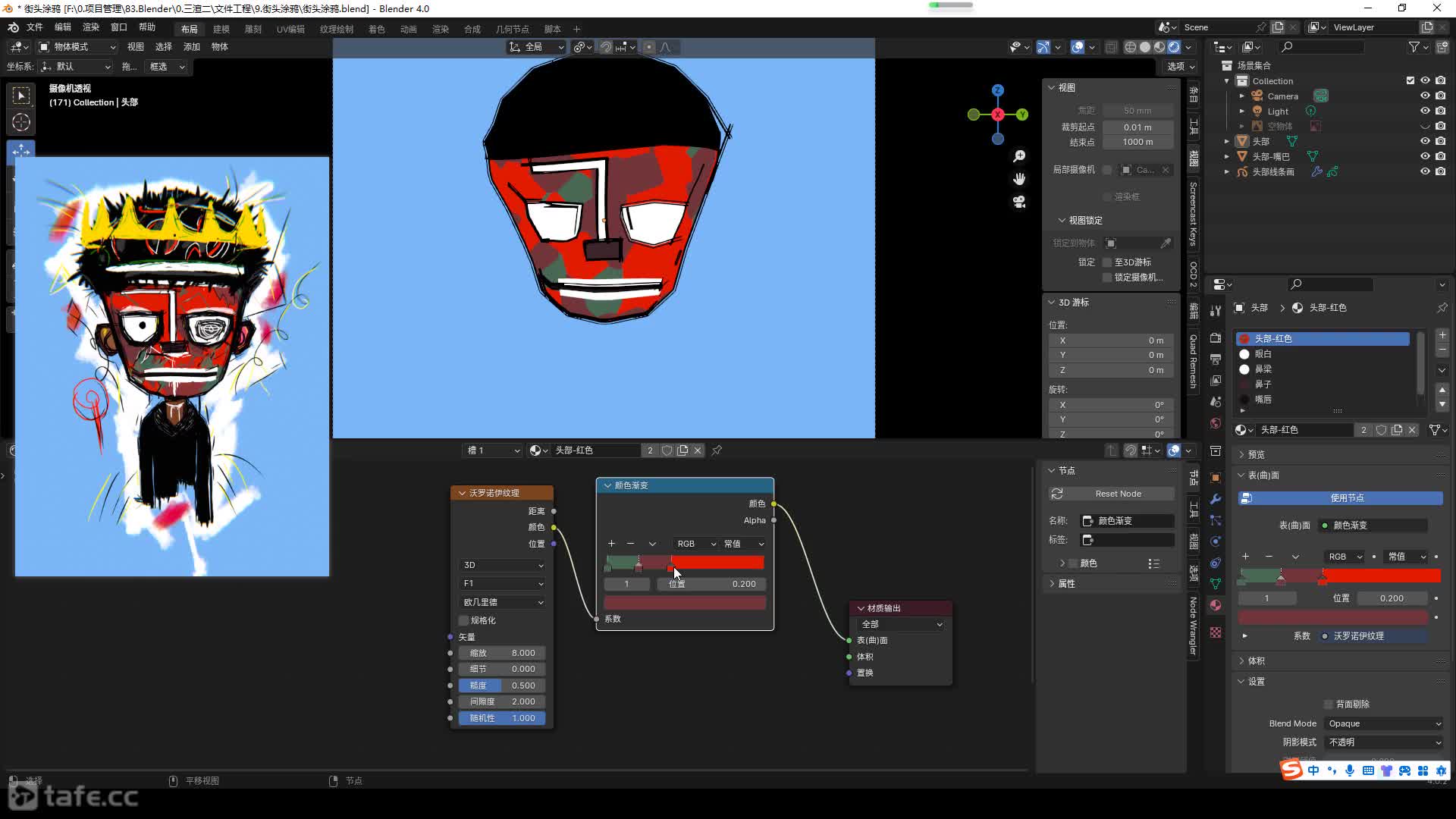Pin the node editor material
Screen dimensions: 1456x819
click(717, 450)
